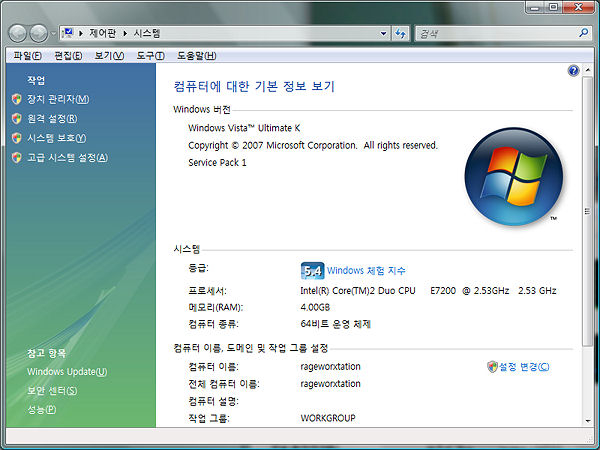600x450 pixels.
Task: Click the 5.4 experience index score badge
Action: 312,271
